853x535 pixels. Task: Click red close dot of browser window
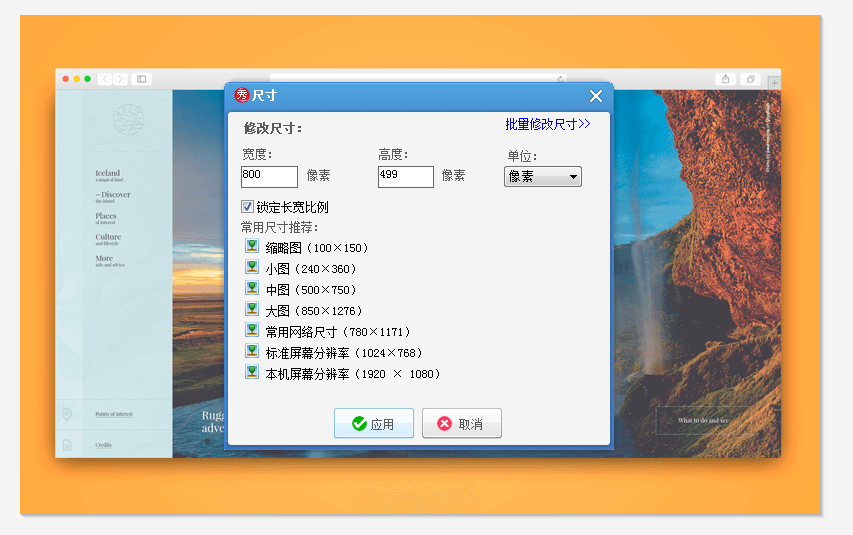tap(66, 79)
